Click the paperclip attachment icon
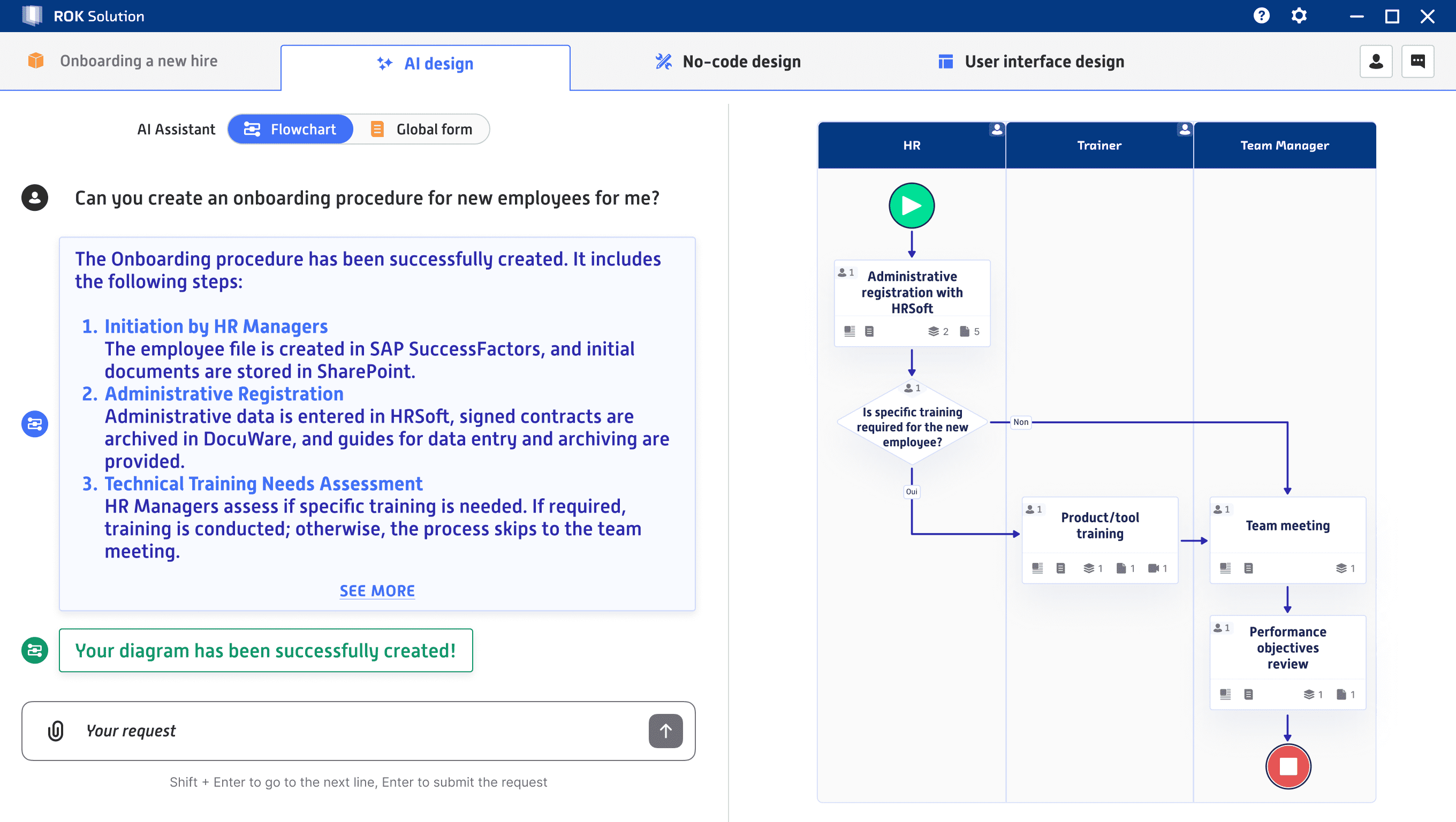The width and height of the screenshot is (1456, 822). point(55,730)
